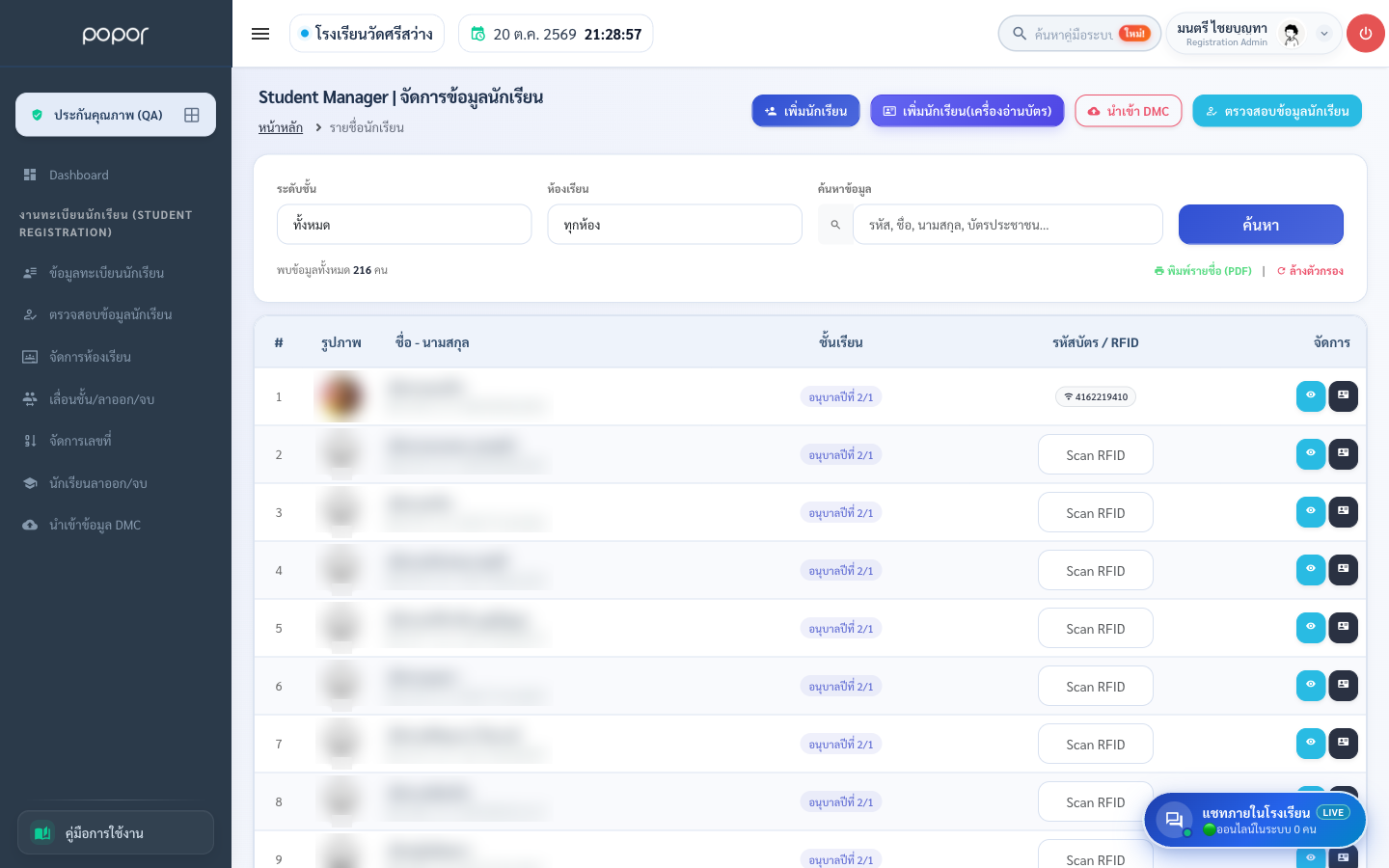Open the ระดับชั้น dropdown showing ทั้งหมด
This screenshot has height=868, width=1389.
404,225
